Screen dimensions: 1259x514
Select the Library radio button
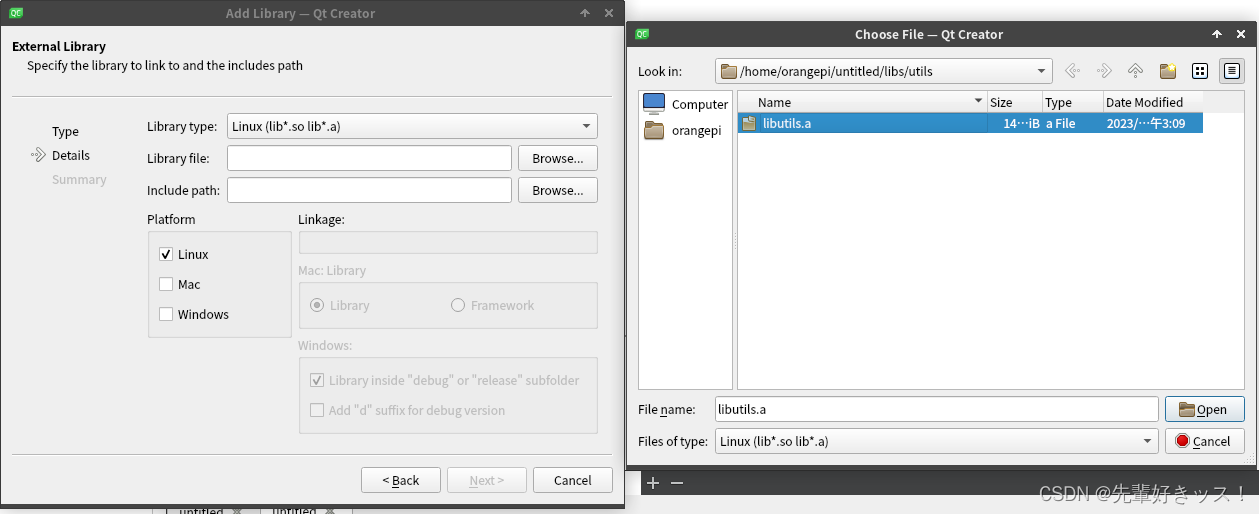click(x=317, y=305)
